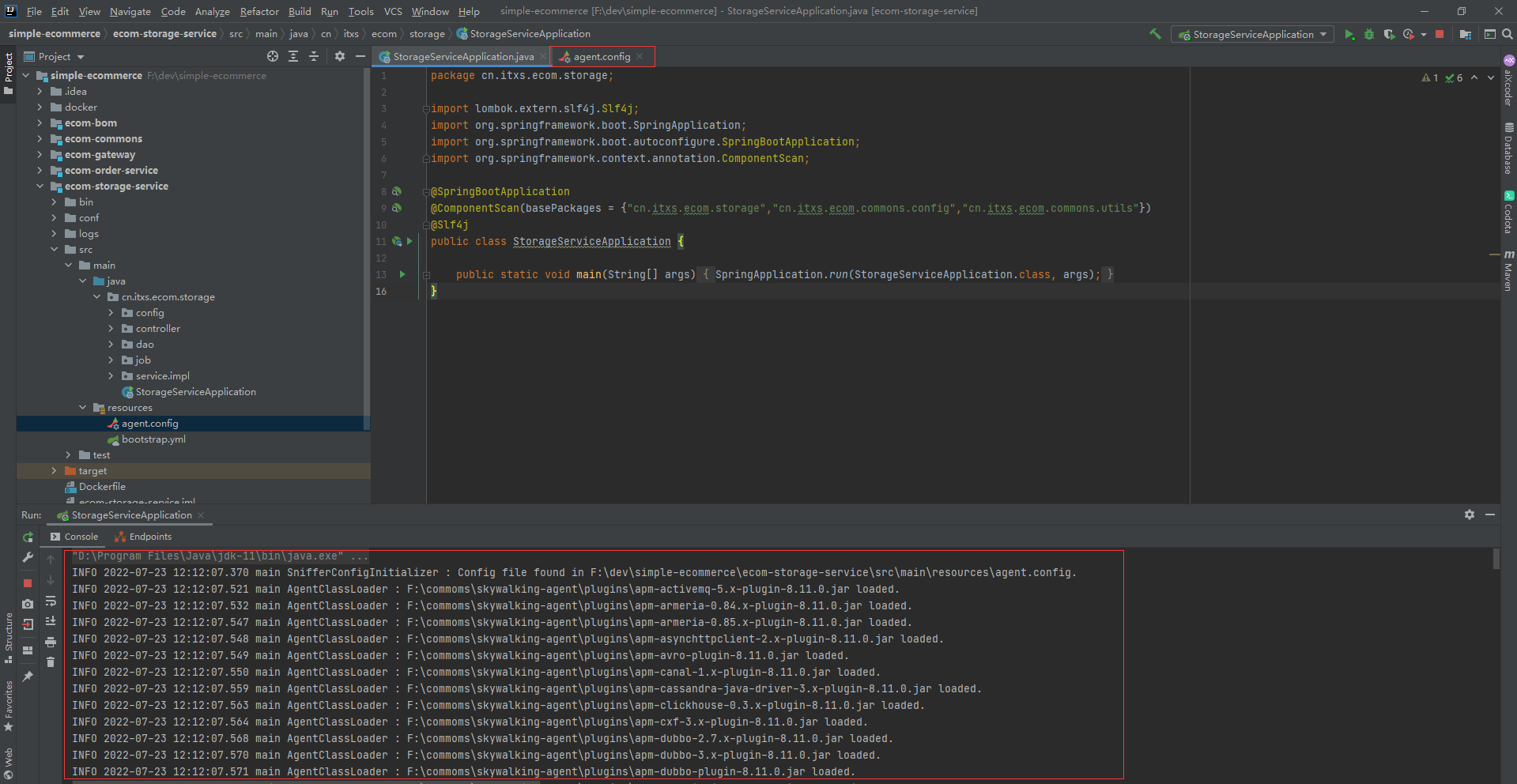Click the run gutter icon beside the main method
Viewport: 1517px width, 784px height.
[402, 274]
